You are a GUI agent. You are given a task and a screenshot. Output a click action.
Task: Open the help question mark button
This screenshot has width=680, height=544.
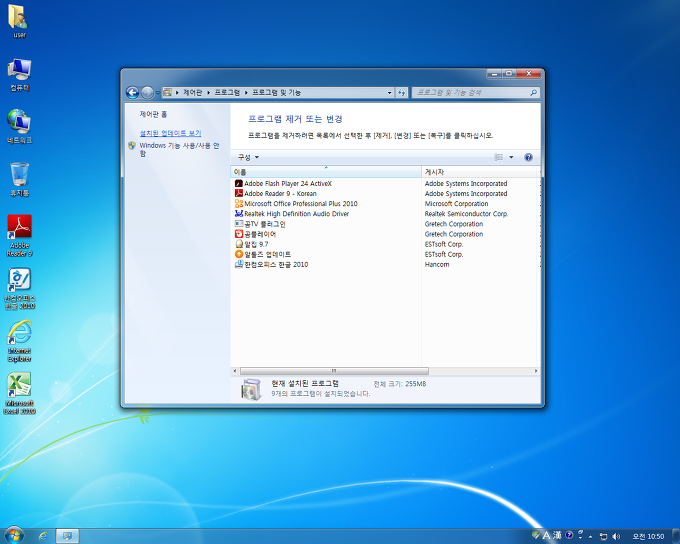coord(528,157)
